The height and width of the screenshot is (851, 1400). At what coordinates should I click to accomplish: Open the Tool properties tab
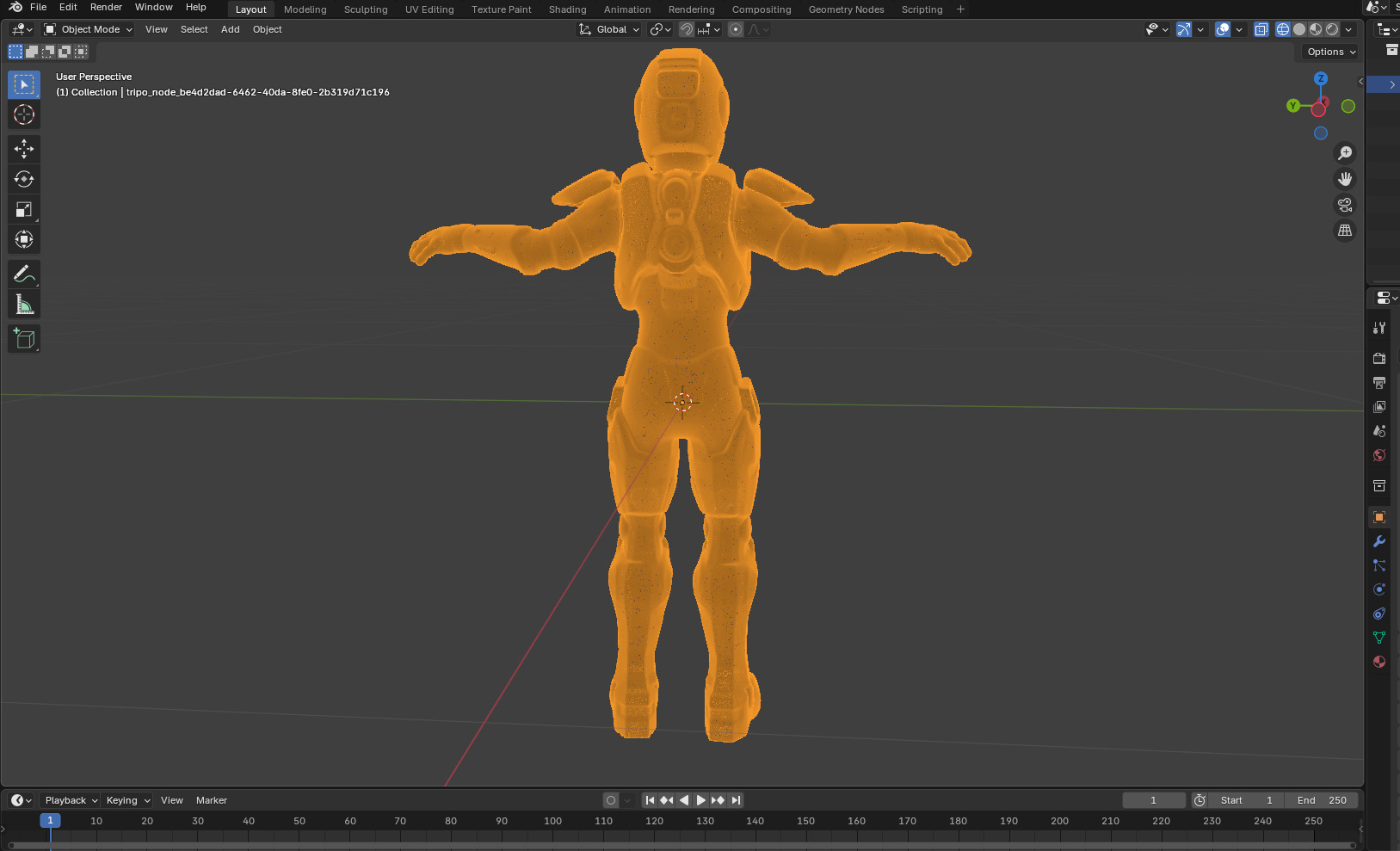(x=1379, y=328)
